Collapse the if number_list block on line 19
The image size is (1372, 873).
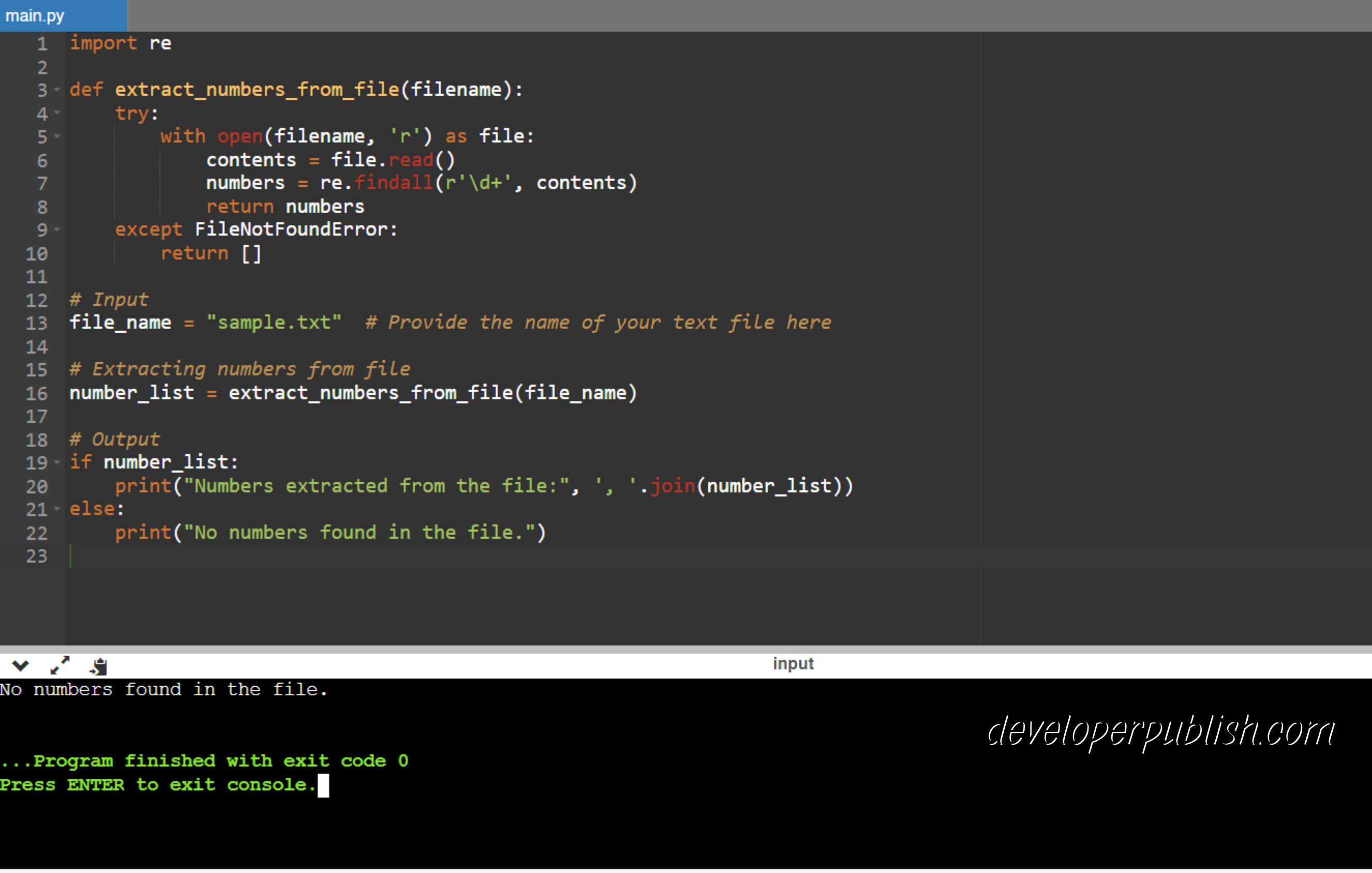point(57,463)
